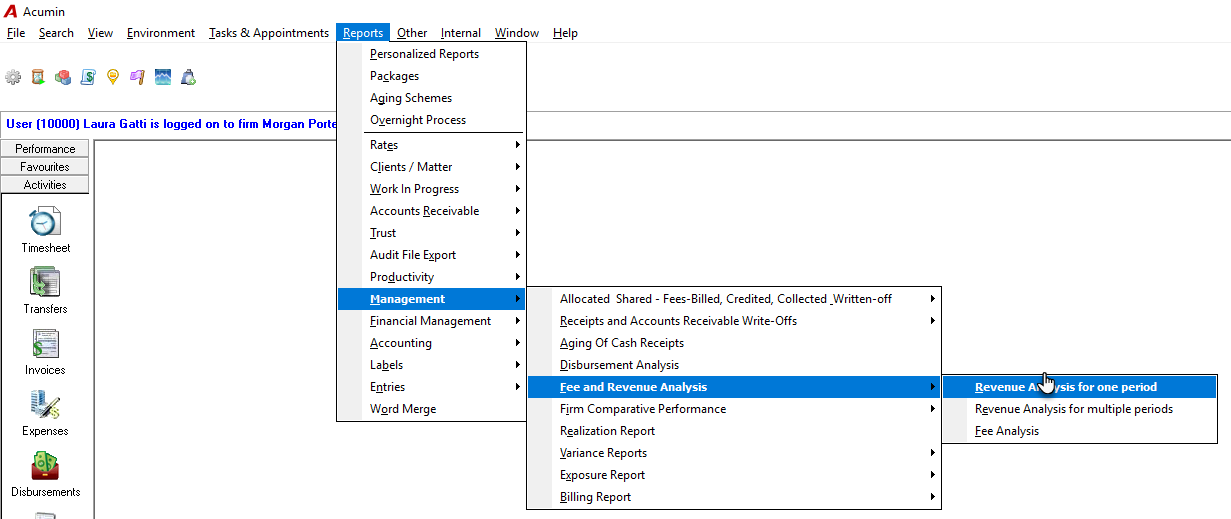Open the Window menu
The height and width of the screenshot is (519, 1231).
[x=517, y=33]
